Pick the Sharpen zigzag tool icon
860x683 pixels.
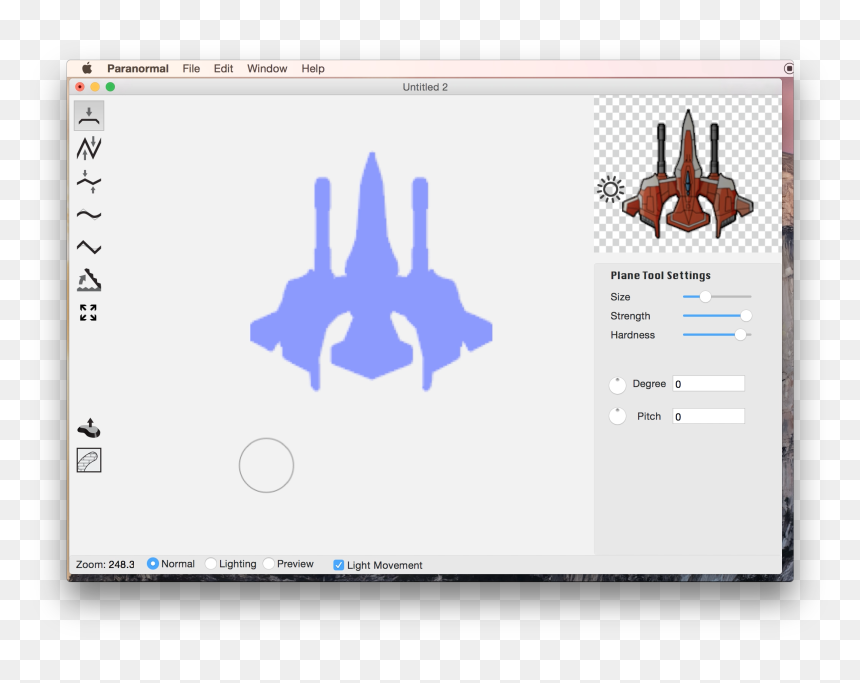[89, 247]
